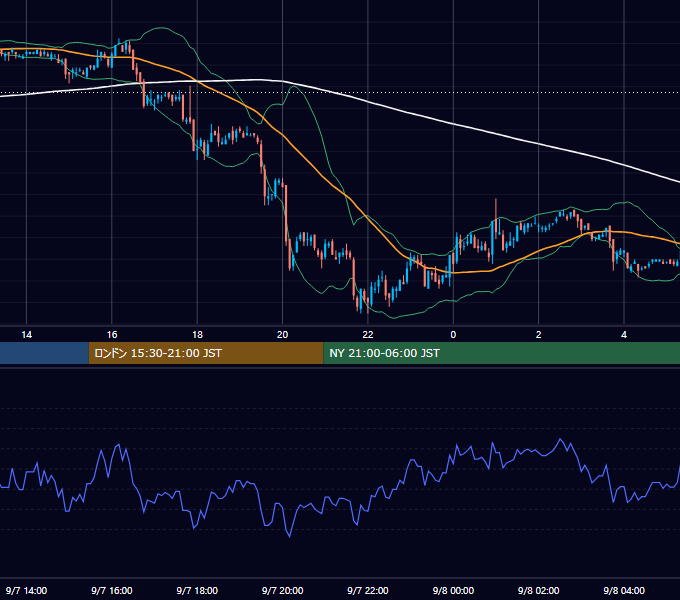This screenshot has width=680, height=600.
Task: Click the 9/7 16:00 date label
Action: click(x=112, y=590)
